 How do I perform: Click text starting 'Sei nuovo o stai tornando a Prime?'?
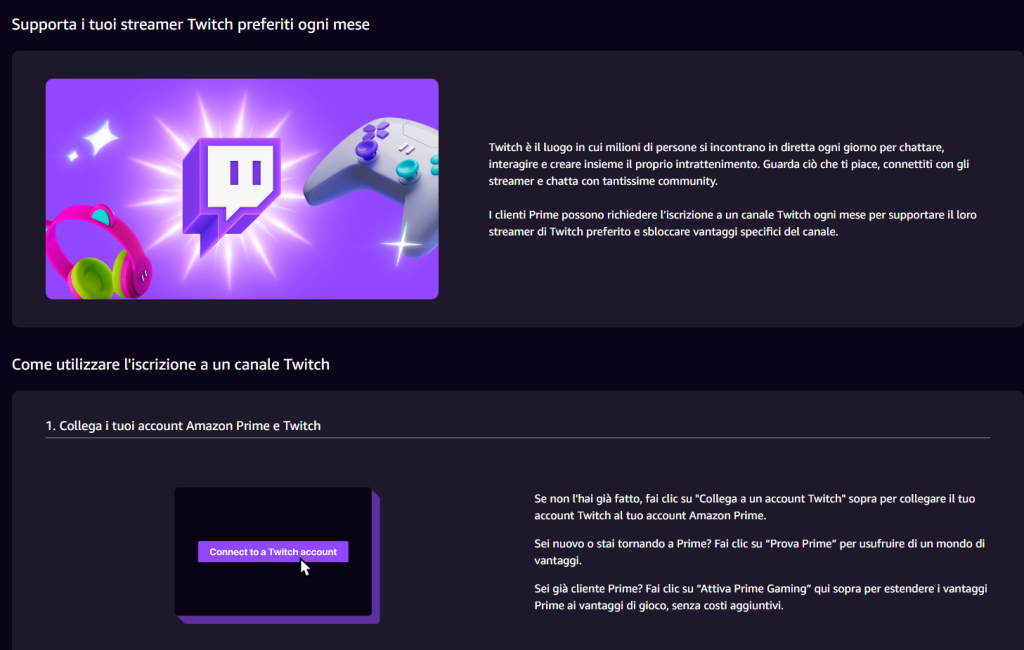coord(759,551)
